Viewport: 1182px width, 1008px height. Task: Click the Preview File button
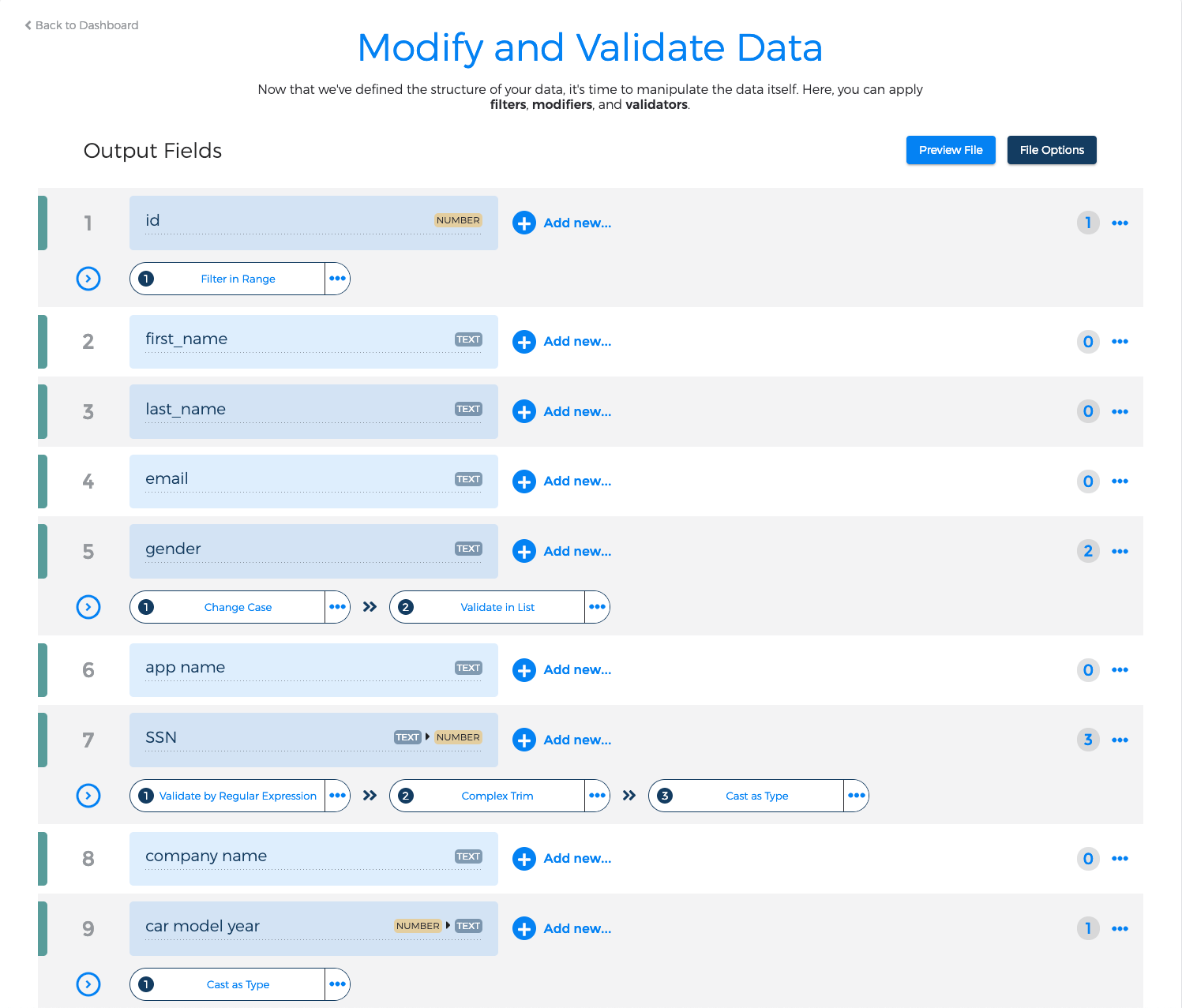tap(951, 150)
